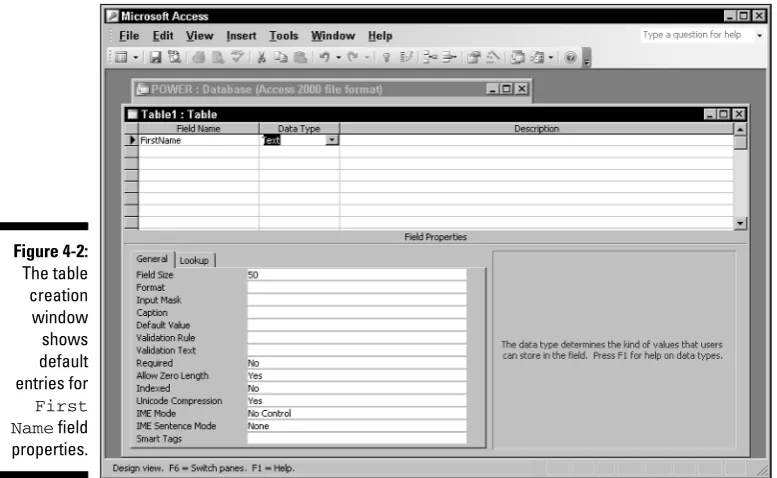Click the Database Window icon
Viewport: 777px width, 478px height.
(x=517, y=57)
